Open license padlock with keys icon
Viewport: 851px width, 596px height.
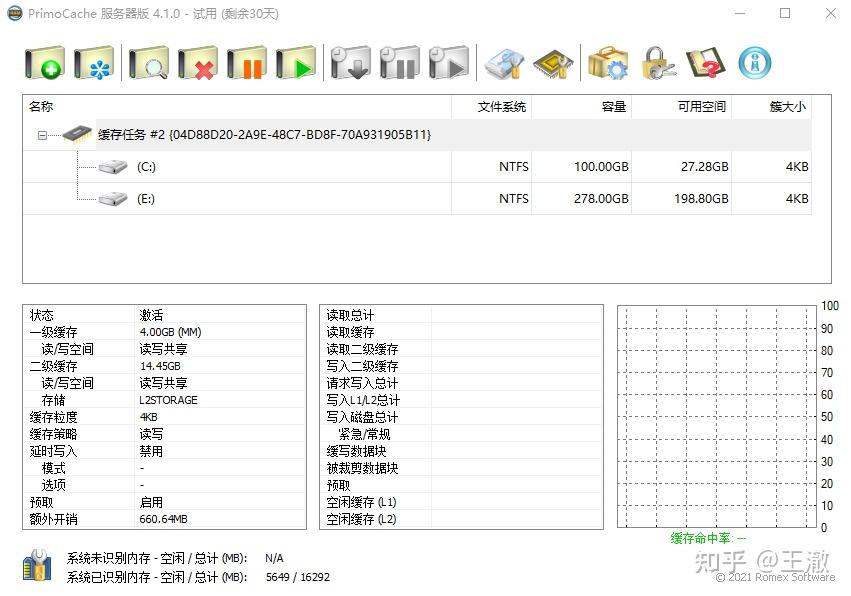click(657, 63)
